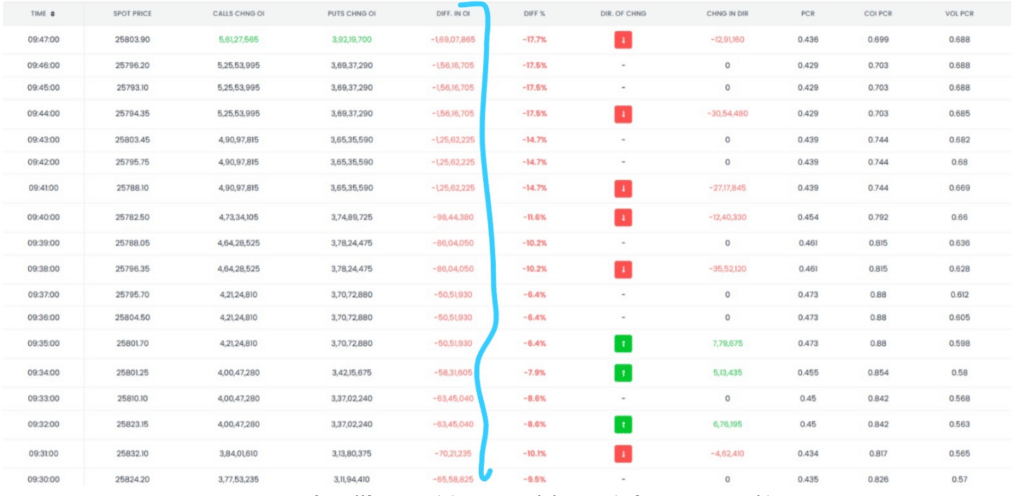Click green up arrow in 09:32:00 row

point(623,424)
